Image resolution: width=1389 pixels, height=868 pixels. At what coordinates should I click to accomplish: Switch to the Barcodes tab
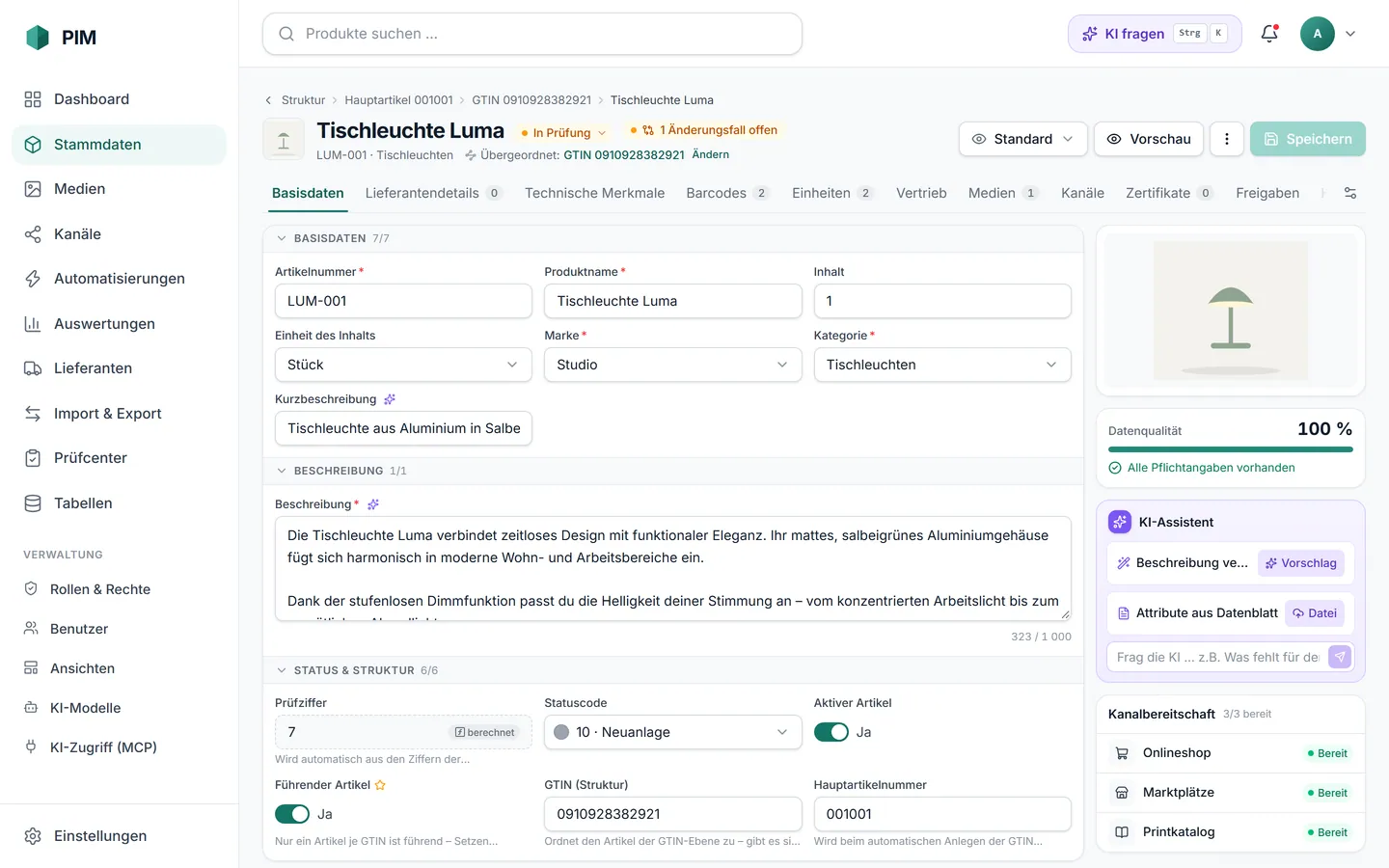pos(727,193)
